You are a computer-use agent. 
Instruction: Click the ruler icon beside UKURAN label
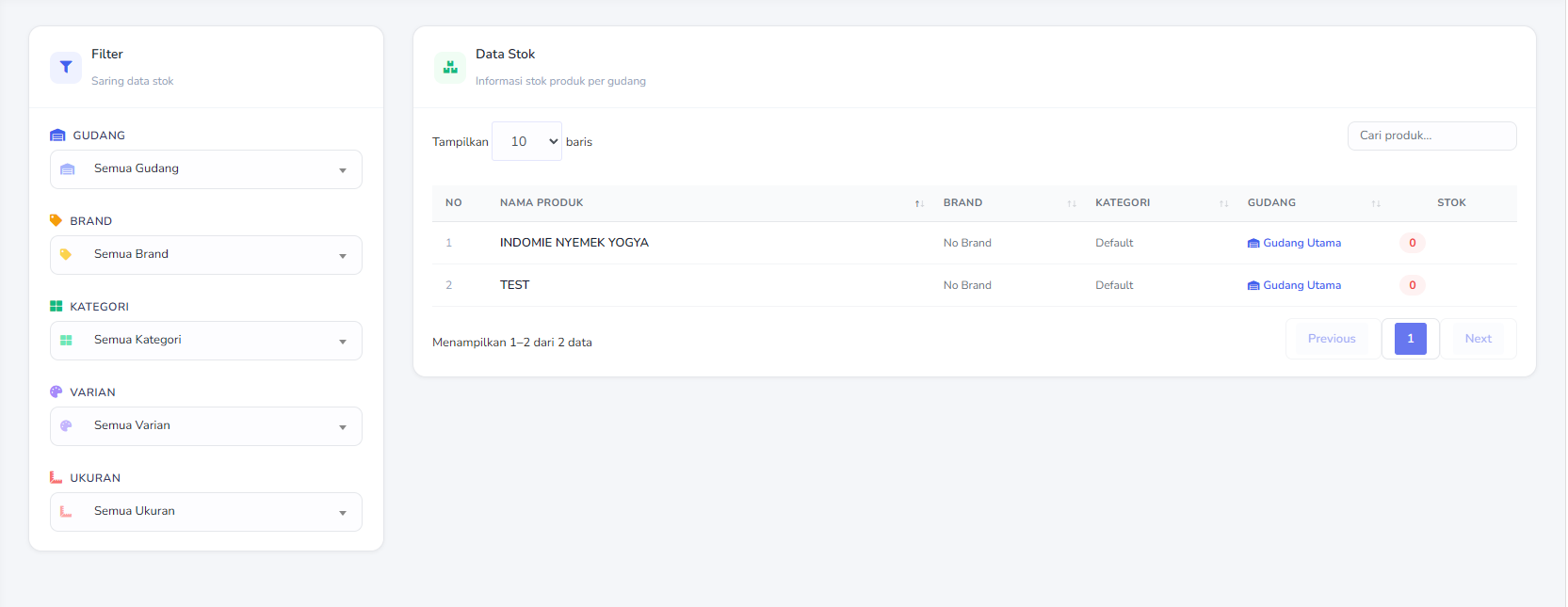coord(56,477)
